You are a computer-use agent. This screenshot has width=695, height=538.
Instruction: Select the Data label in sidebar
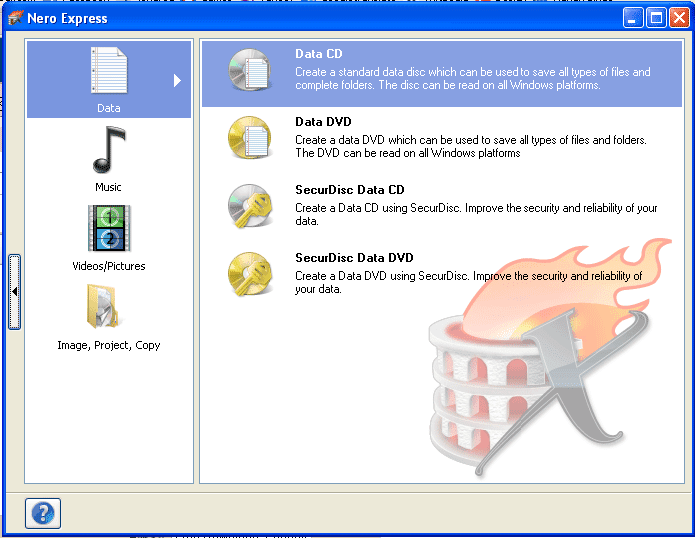[x=109, y=108]
